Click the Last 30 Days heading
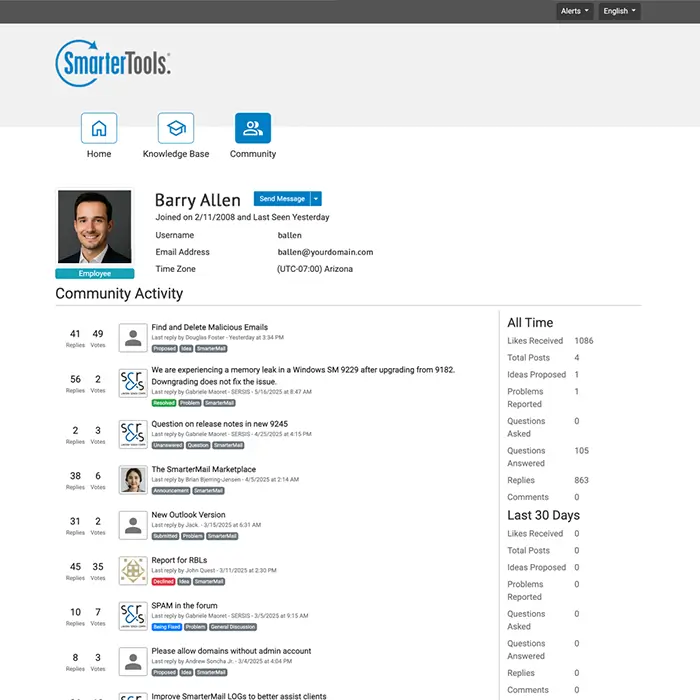 pyautogui.click(x=543, y=515)
